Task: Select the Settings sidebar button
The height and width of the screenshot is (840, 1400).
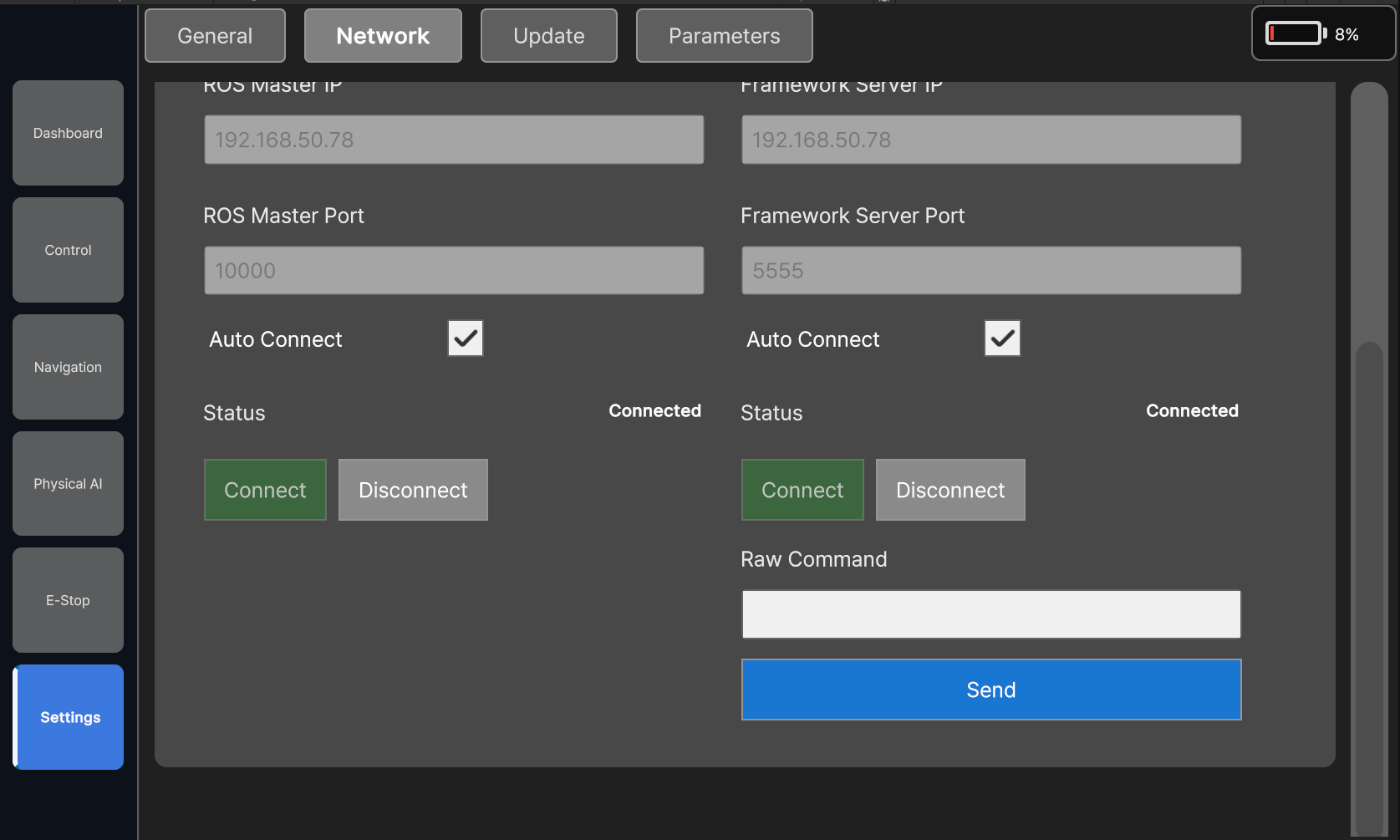Action: [69, 717]
